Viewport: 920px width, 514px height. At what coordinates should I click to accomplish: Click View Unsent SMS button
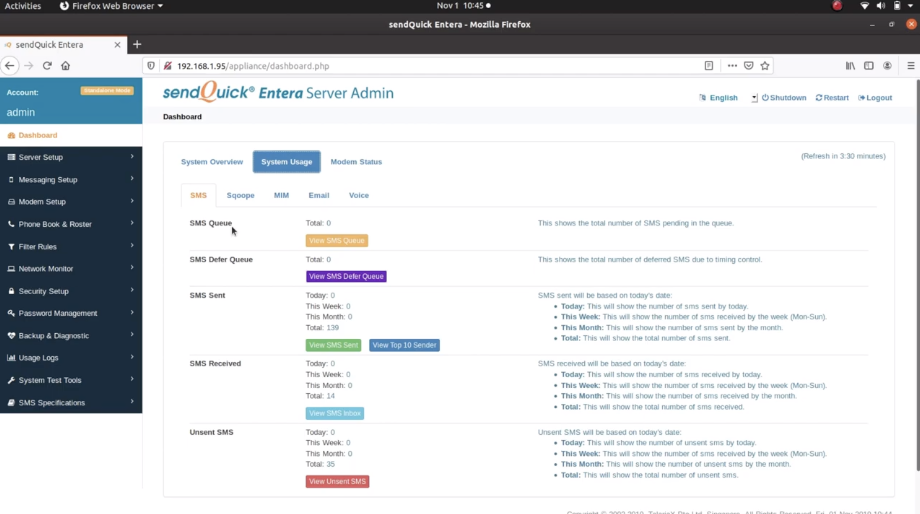[337, 482]
